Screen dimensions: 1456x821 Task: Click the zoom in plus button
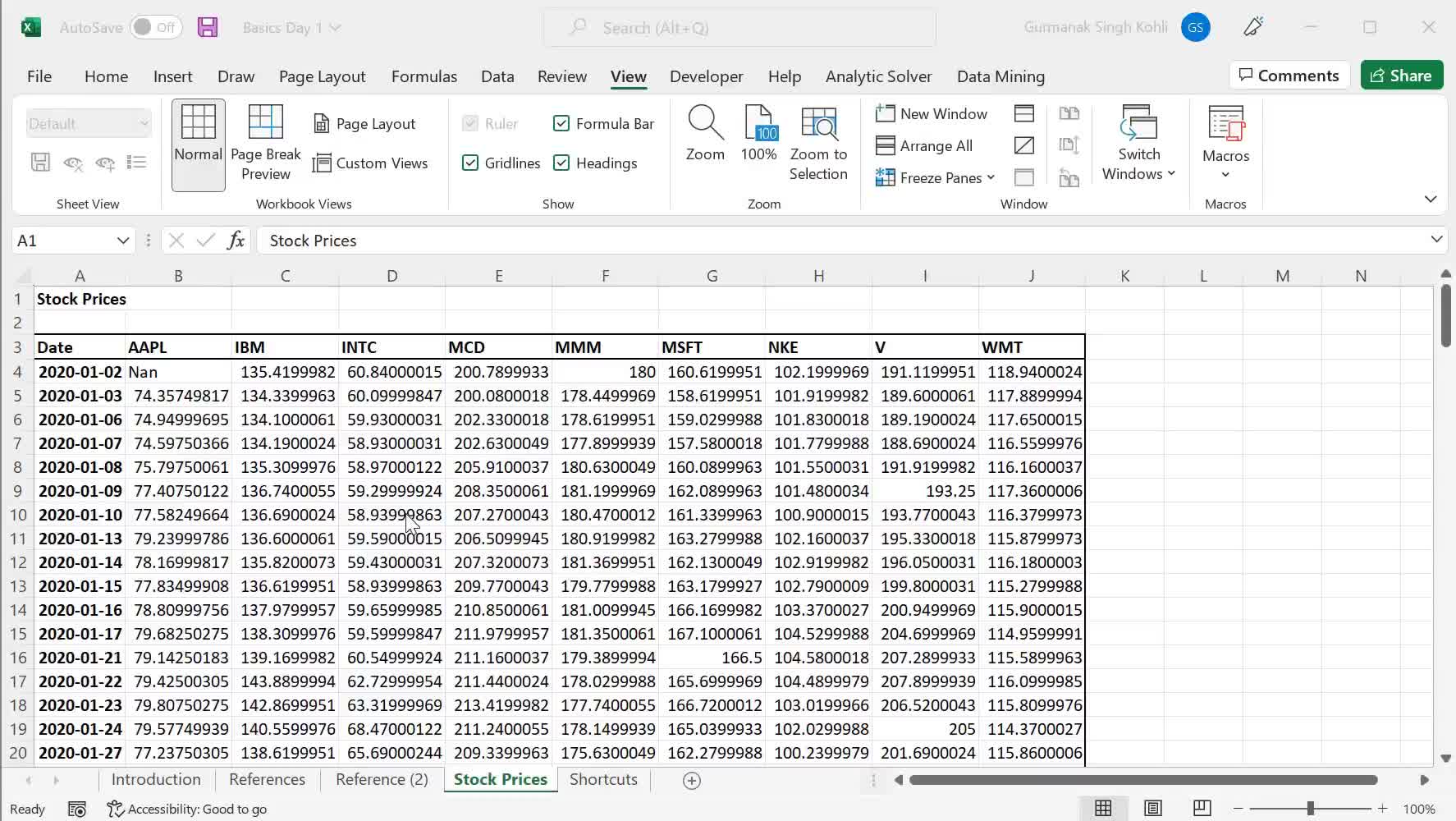coord(1383,809)
